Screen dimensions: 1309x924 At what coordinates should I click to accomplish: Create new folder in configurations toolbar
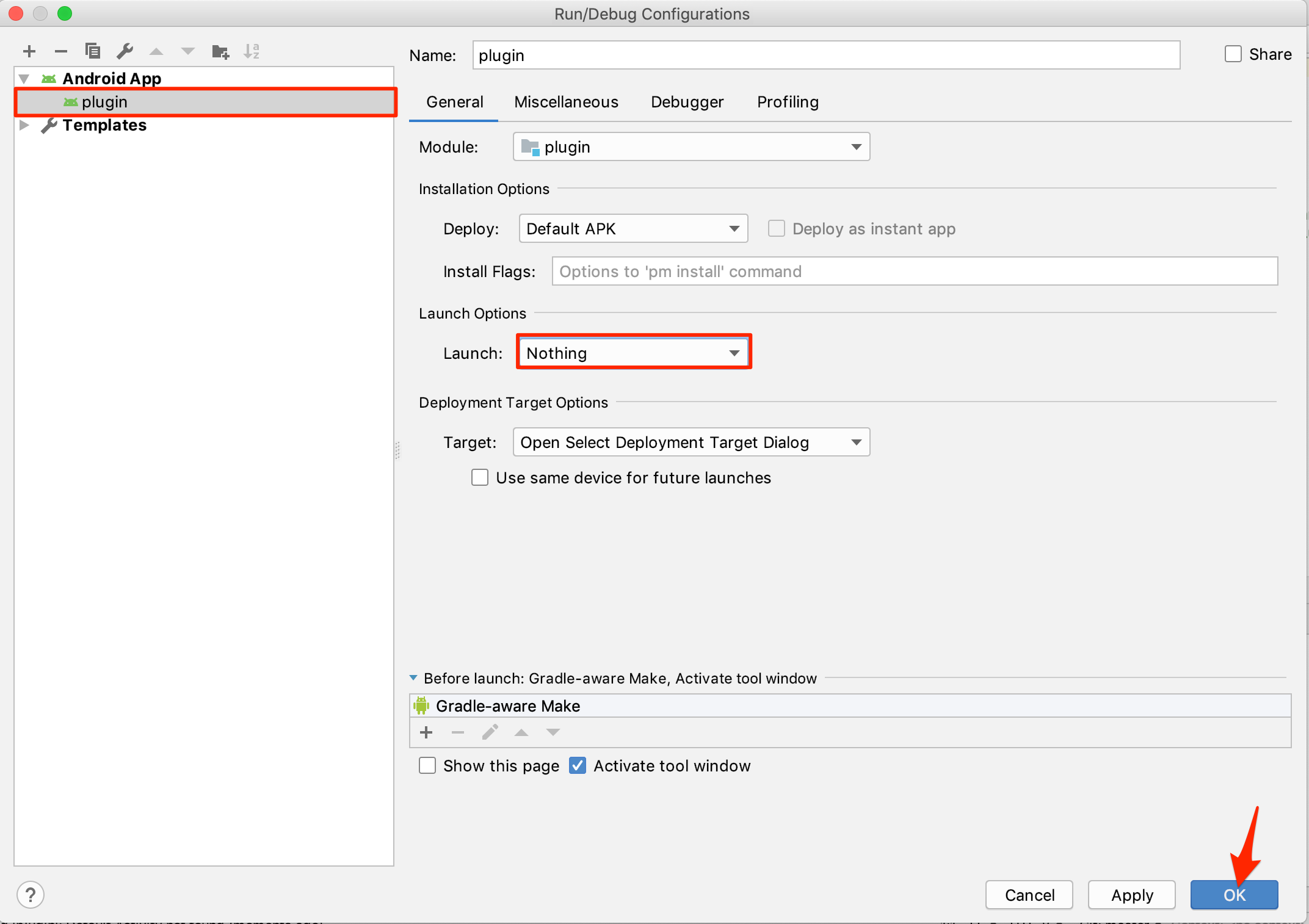[220, 51]
